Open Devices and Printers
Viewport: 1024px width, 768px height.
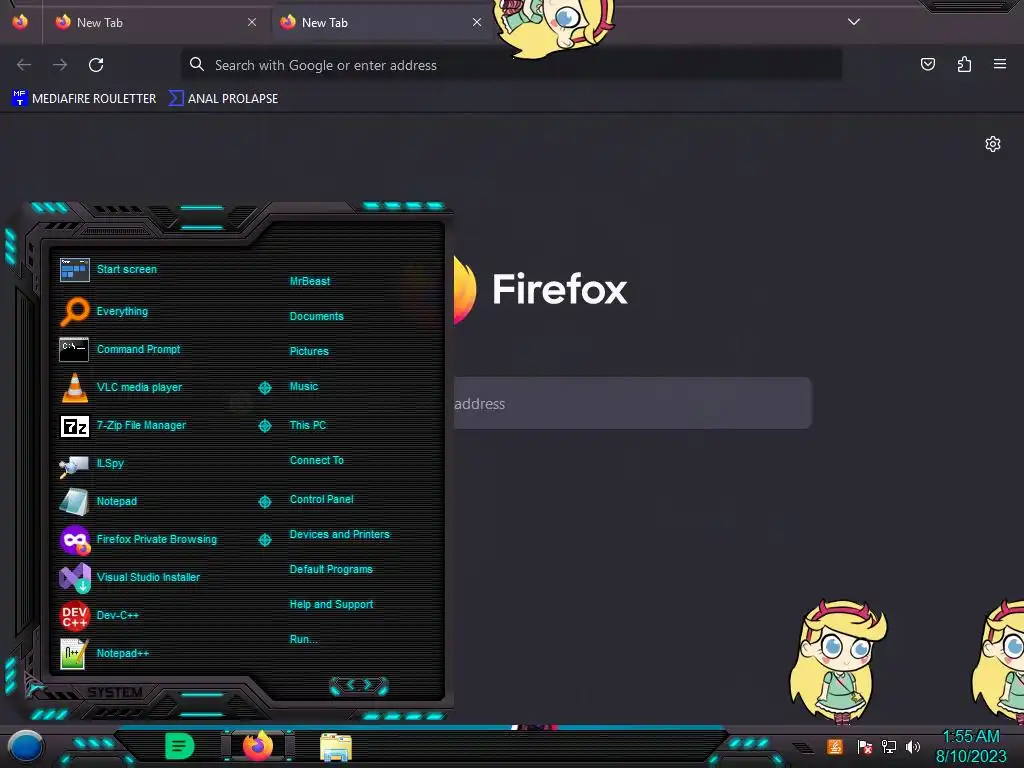point(340,534)
